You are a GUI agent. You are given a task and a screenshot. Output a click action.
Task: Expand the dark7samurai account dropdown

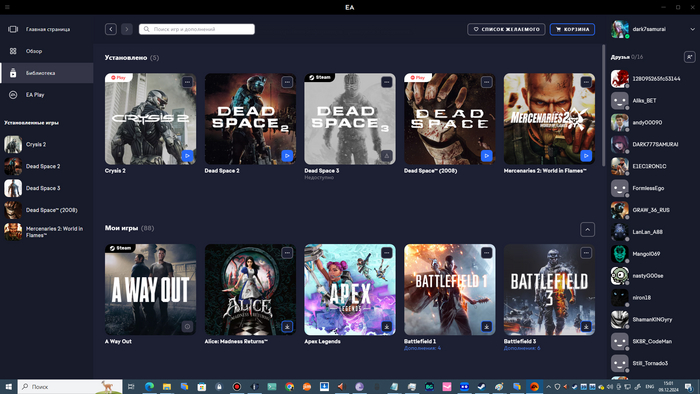pyautogui.click(x=692, y=29)
